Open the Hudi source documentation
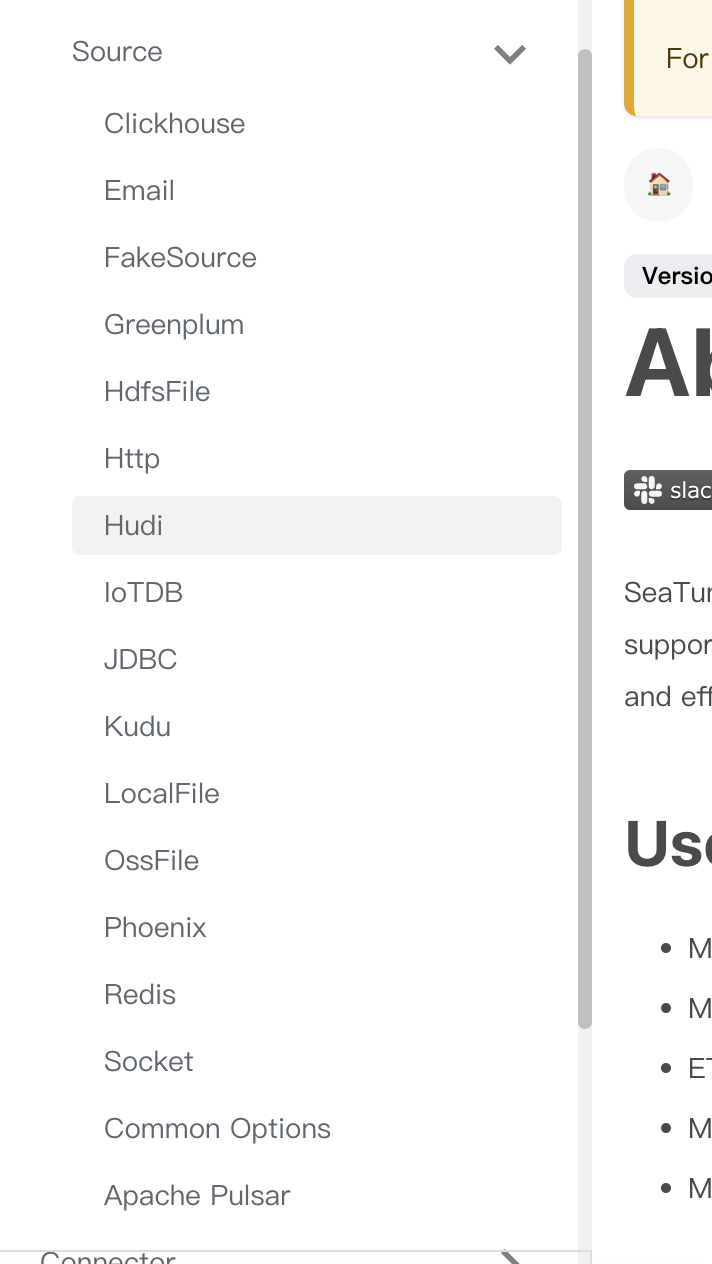712x1264 pixels. pos(133,525)
